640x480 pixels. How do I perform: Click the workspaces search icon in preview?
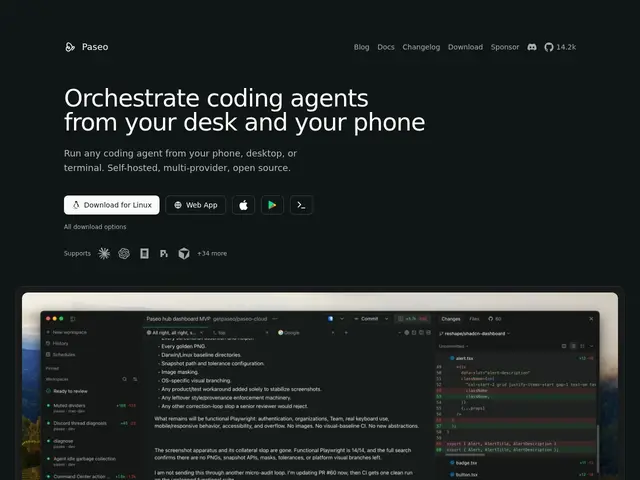[x=124, y=379]
